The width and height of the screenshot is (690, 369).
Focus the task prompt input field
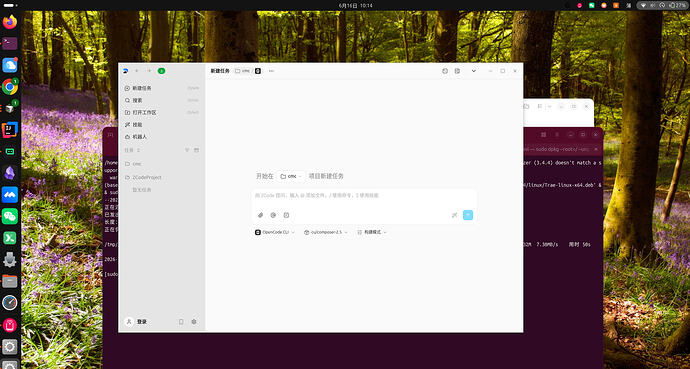pyautogui.click(x=364, y=196)
